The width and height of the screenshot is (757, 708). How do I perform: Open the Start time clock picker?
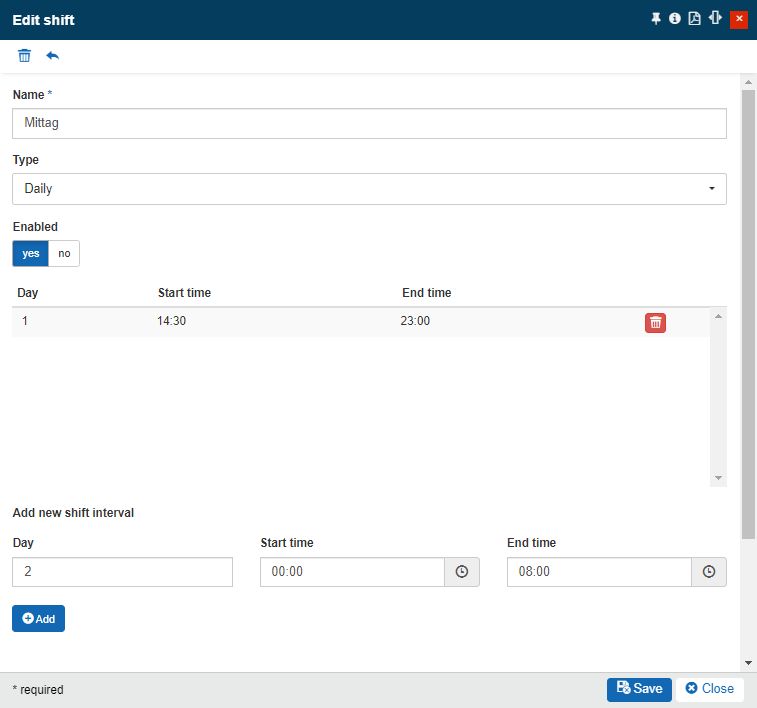pyautogui.click(x=462, y=572)
